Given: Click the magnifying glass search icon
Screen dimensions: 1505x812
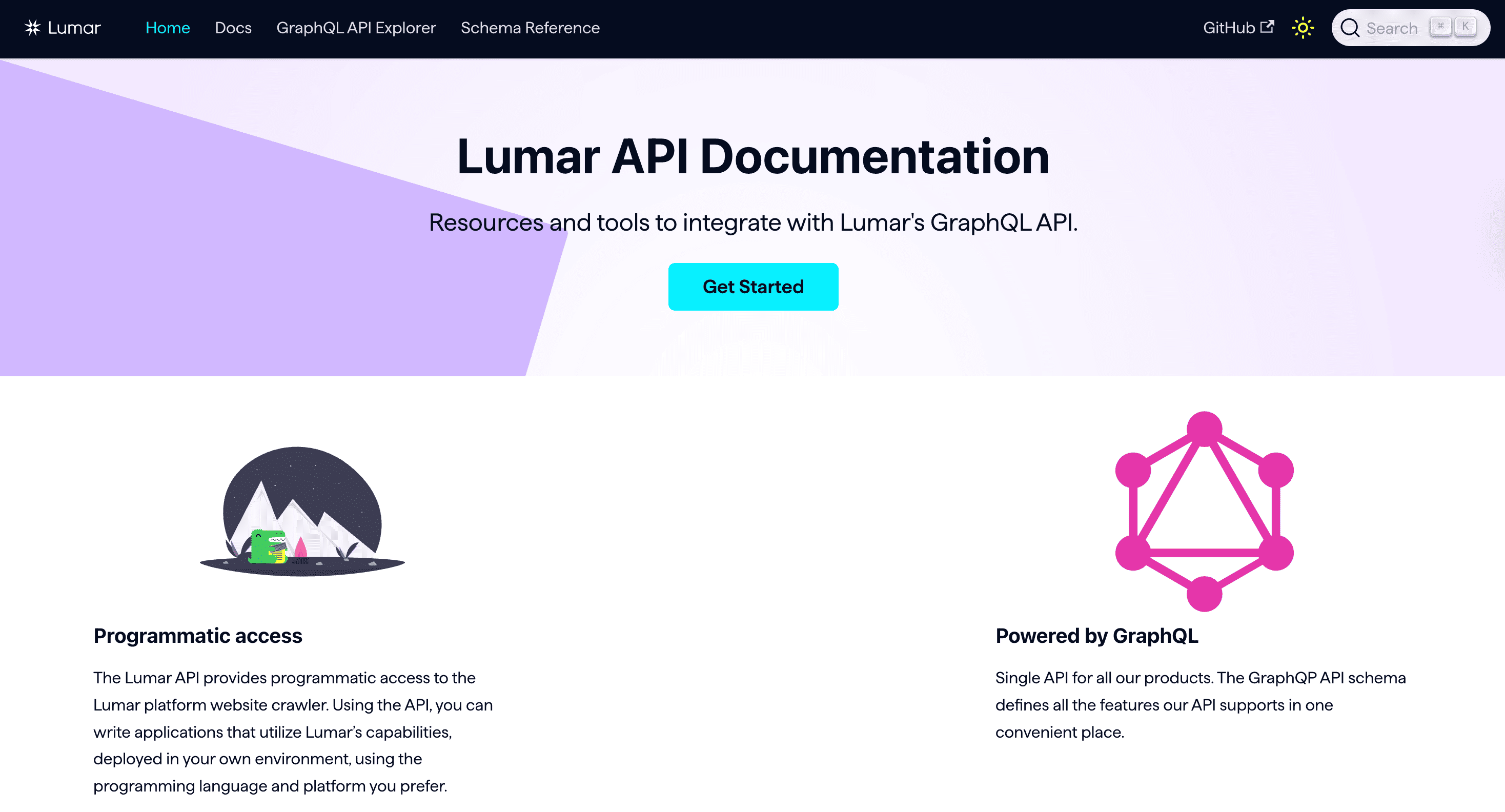Looking at the screenshot, I should tap(1351, 28).
